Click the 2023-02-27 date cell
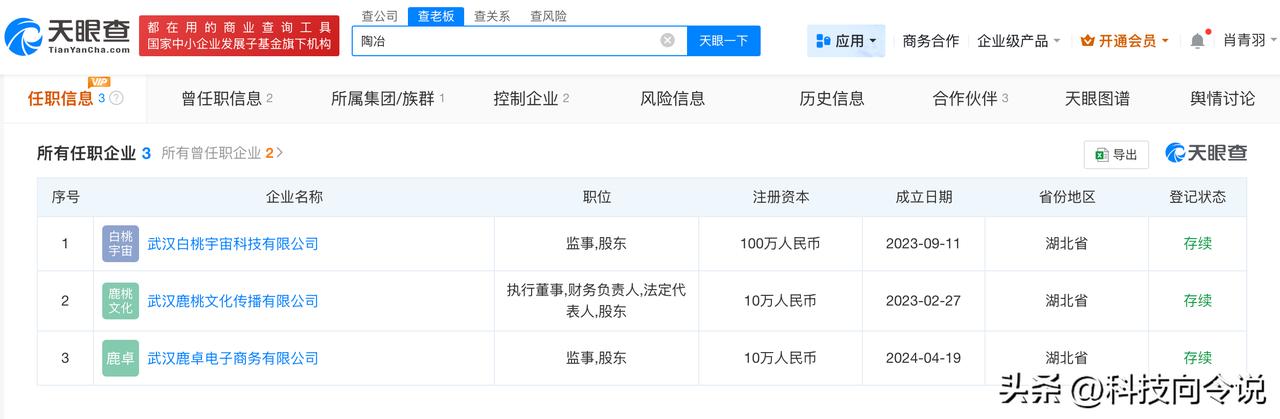The width and height of the screenshot is (1280, 419). (923, 301)
